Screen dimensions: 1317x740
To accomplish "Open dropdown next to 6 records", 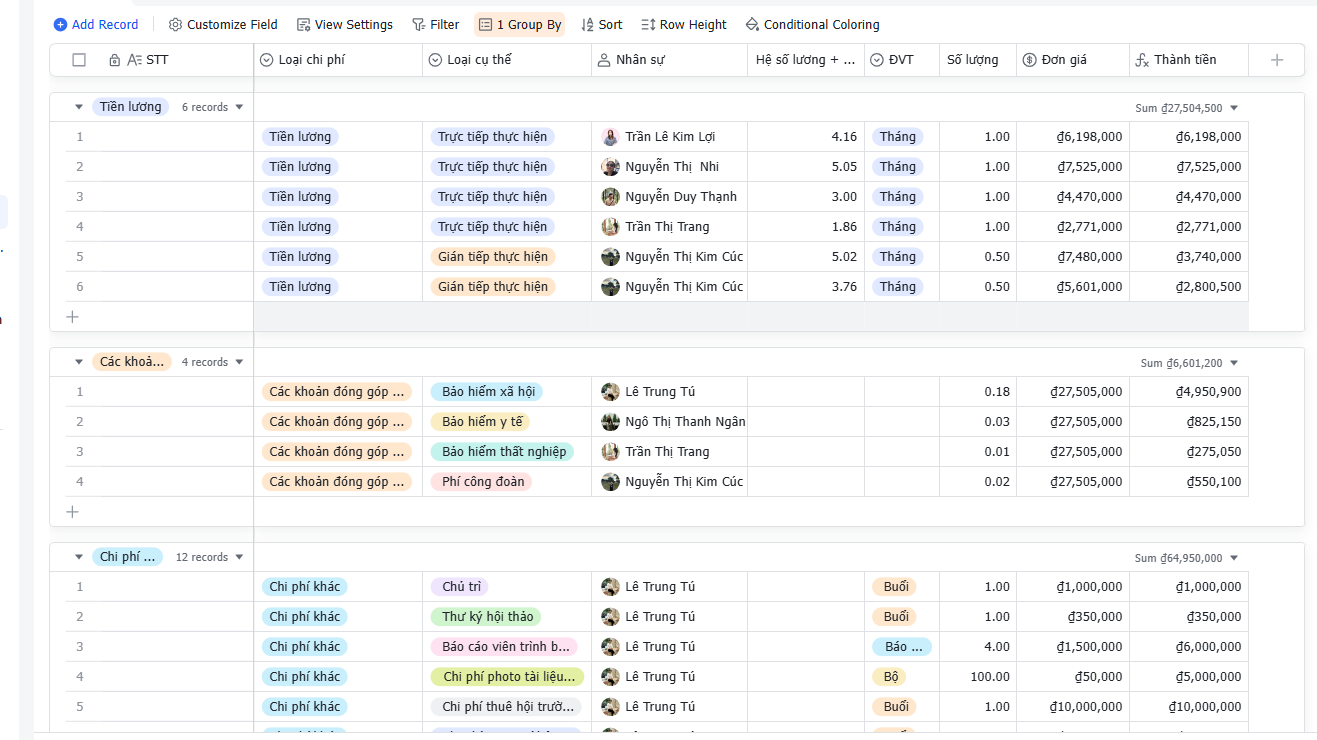I will point(239,107).
